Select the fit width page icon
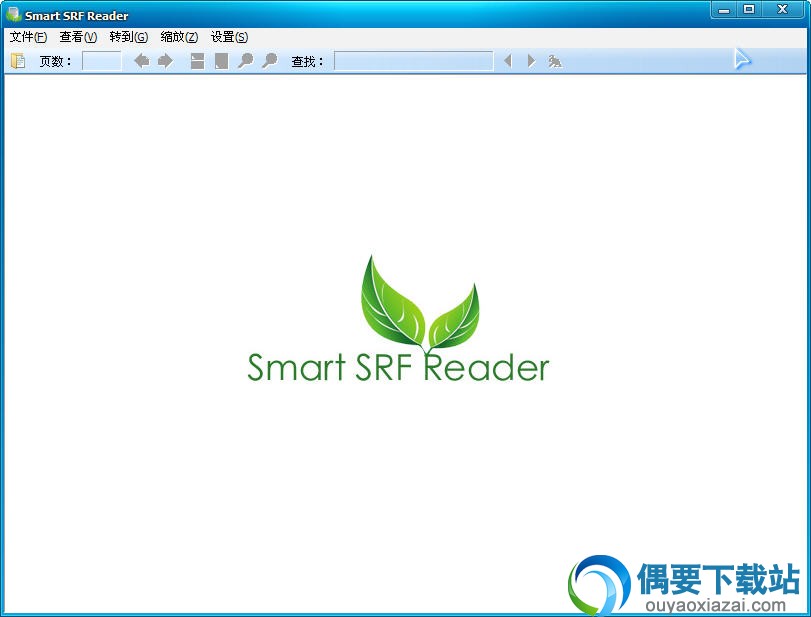The width and height of the screenshot is (811, 617). pos(197,61)
